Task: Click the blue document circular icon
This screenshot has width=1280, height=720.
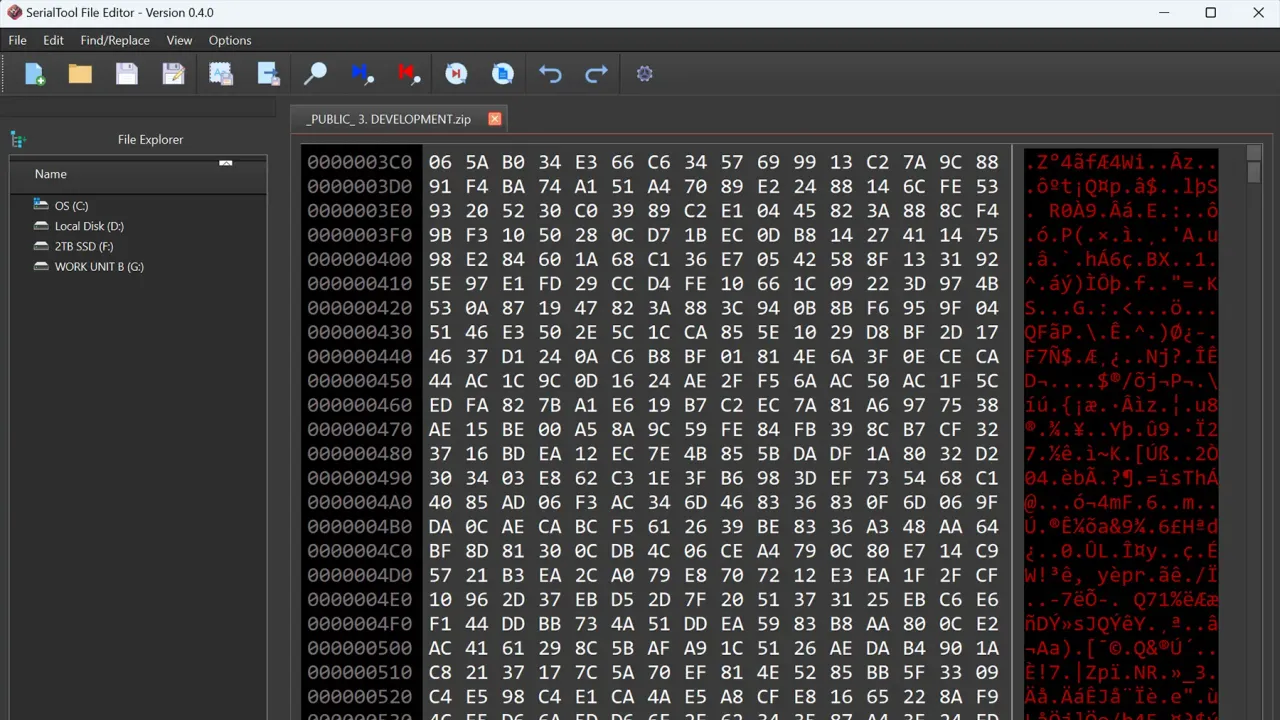Action: tap(503, 74)
